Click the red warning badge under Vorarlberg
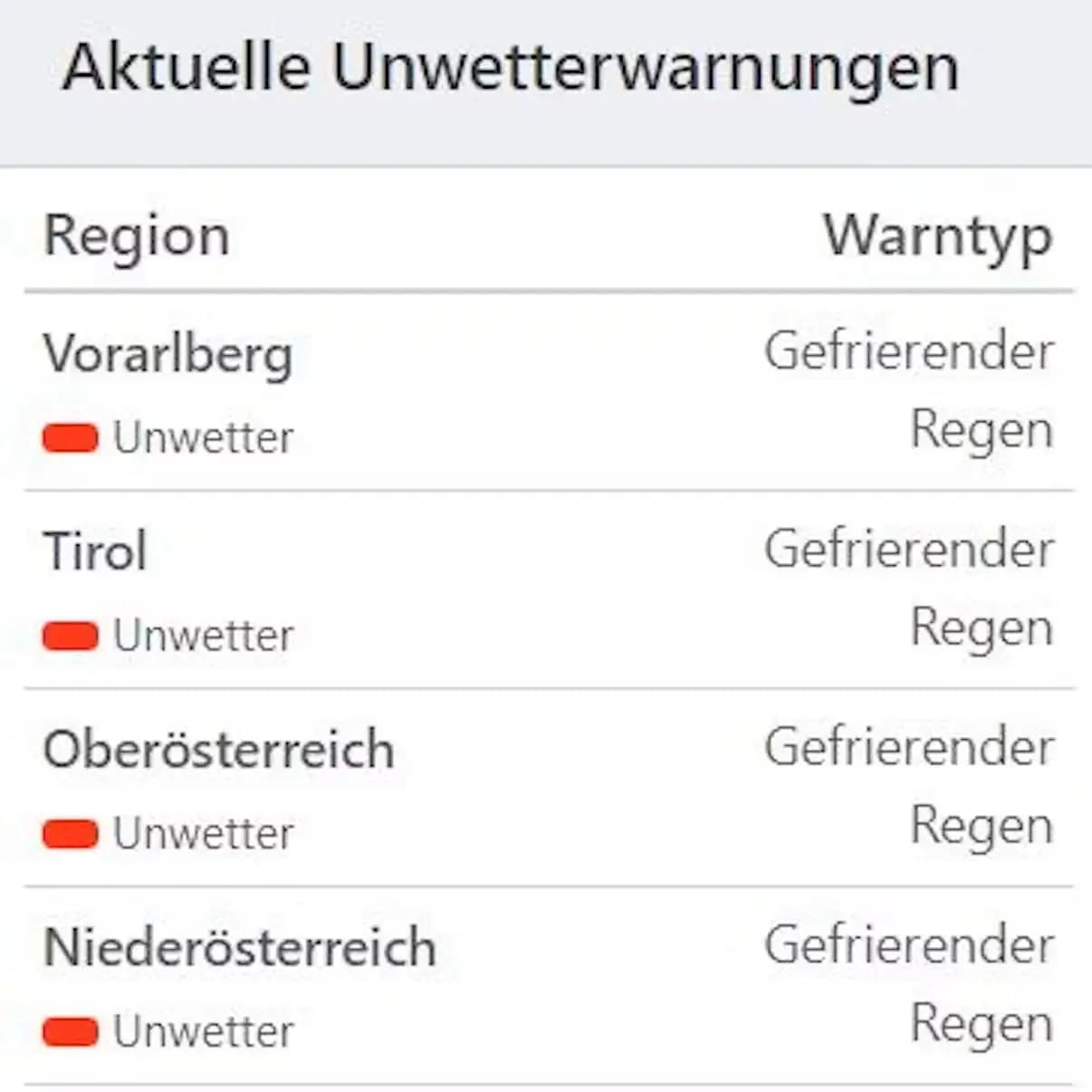1092x1092 pixels. pyautogui.click(x=71, y=438)
